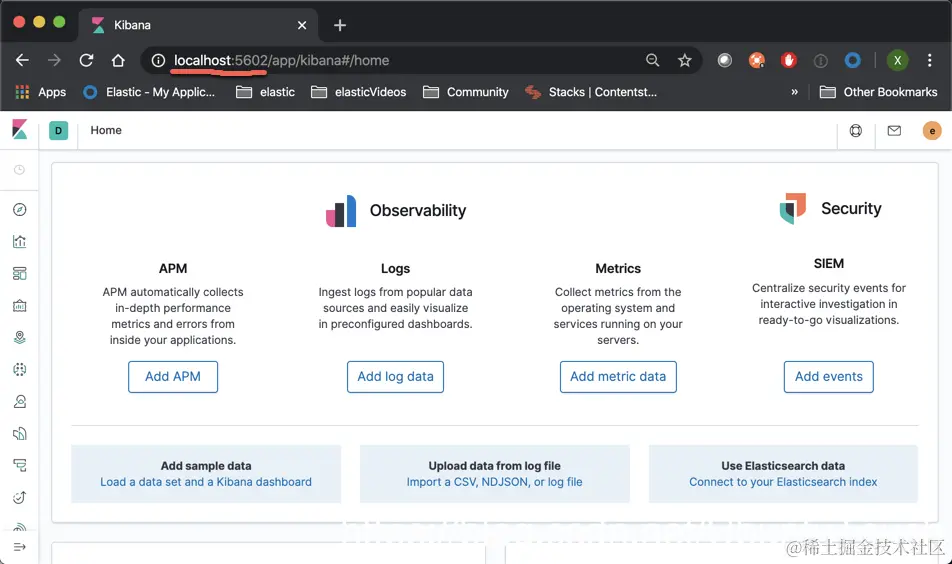The width and height of the screenshot is (952, 564).
Task: Open a new browser tab
Action: (x=340, y=25)
